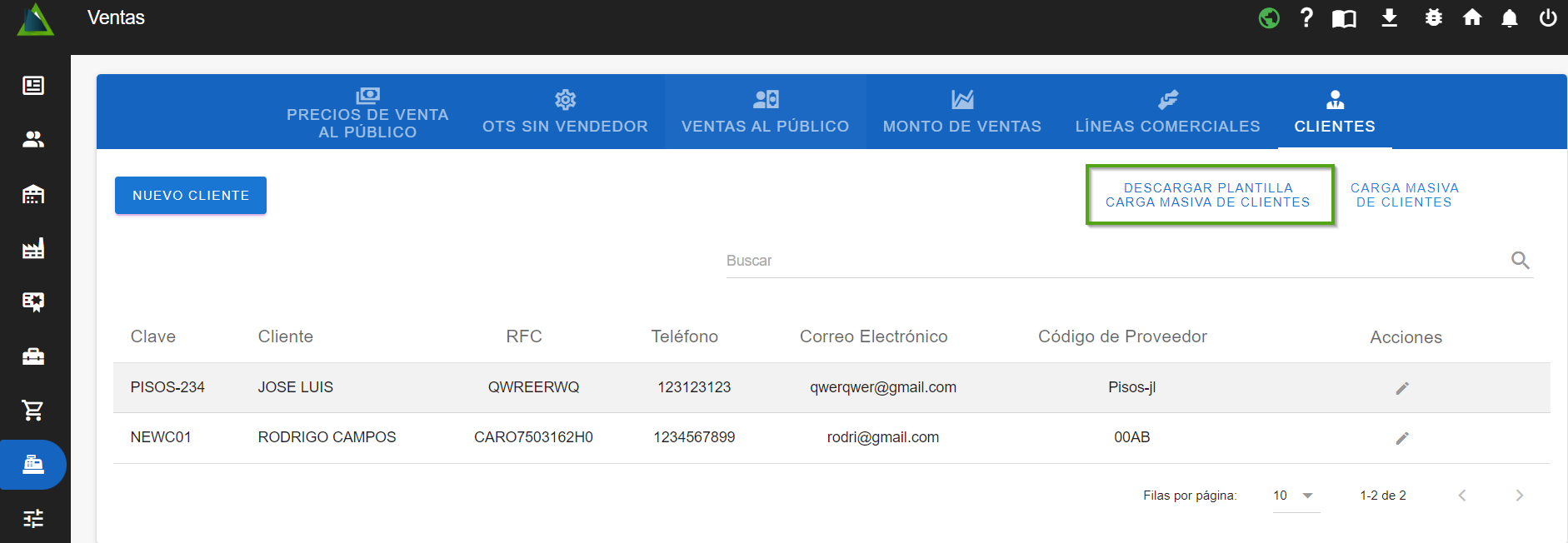
Task: Open notifications bell
Action: coord(1509,18)
